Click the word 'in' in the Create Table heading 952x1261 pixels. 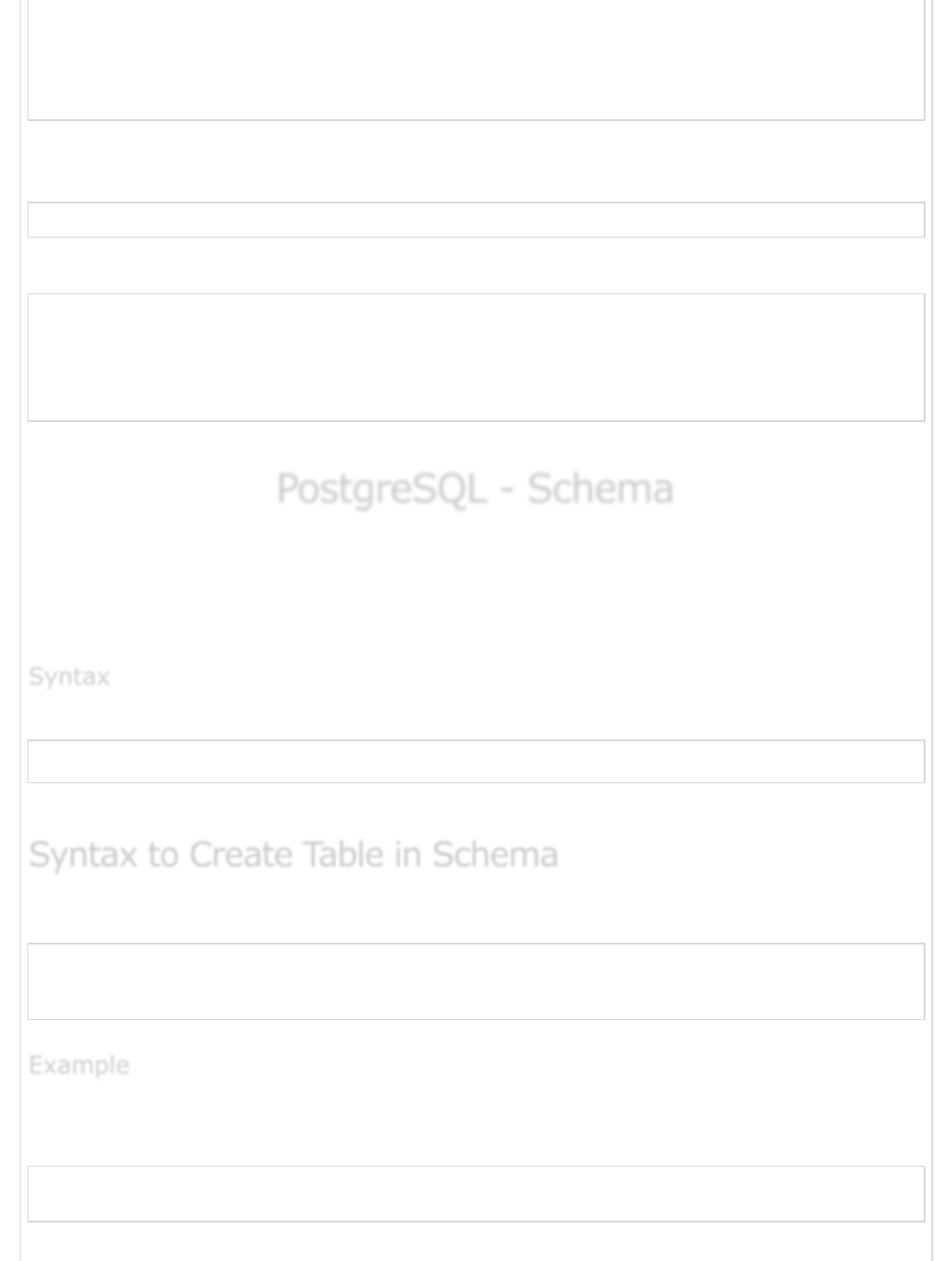tap(407, 855)
